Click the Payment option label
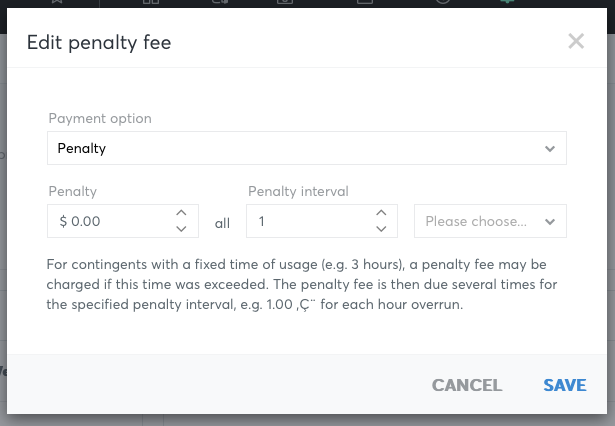Image resolution: width=615 pixels, height=426 pixels. tap(100, 118)
